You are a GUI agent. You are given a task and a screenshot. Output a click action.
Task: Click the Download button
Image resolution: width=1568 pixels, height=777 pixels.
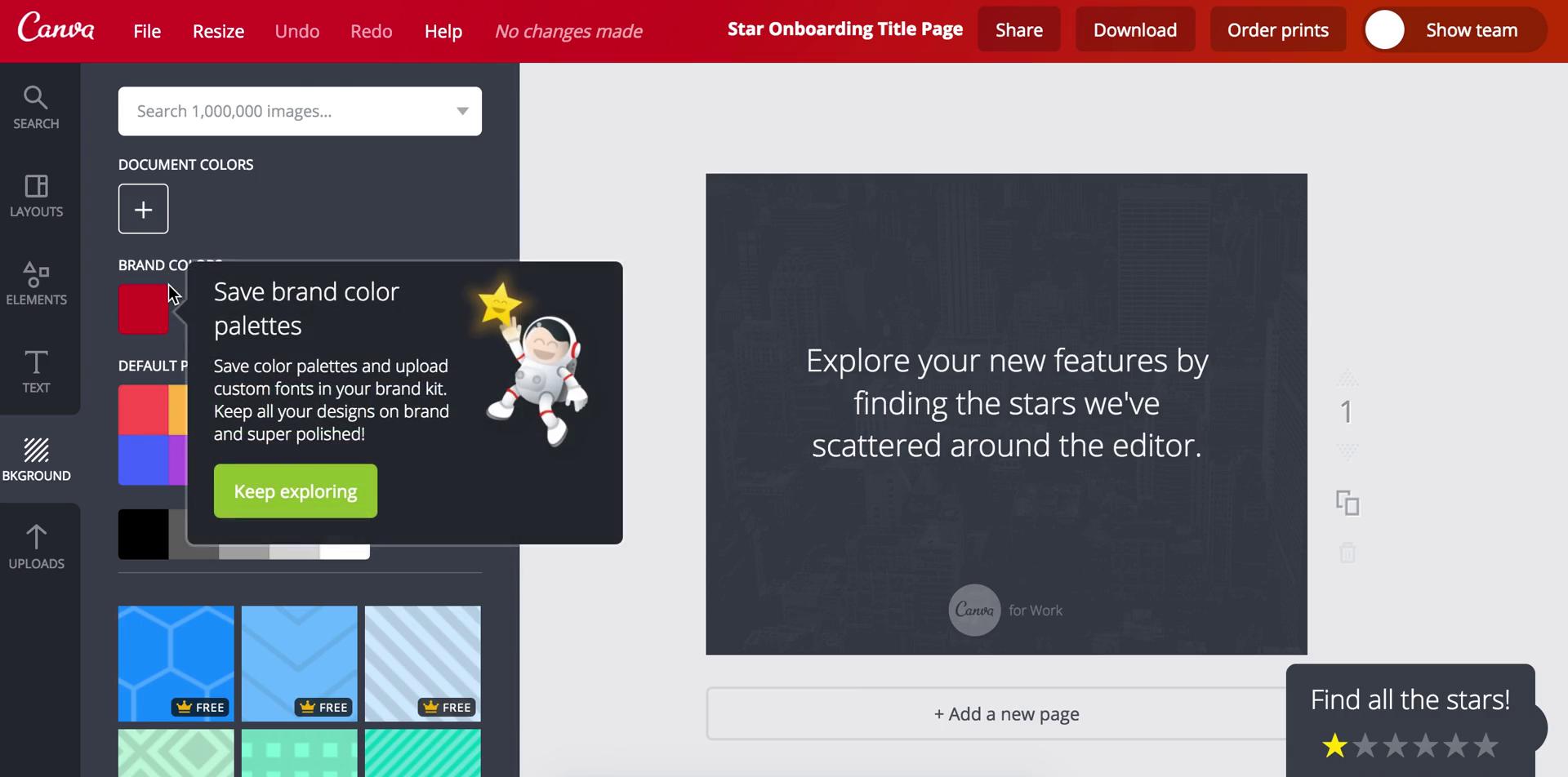1135,30
